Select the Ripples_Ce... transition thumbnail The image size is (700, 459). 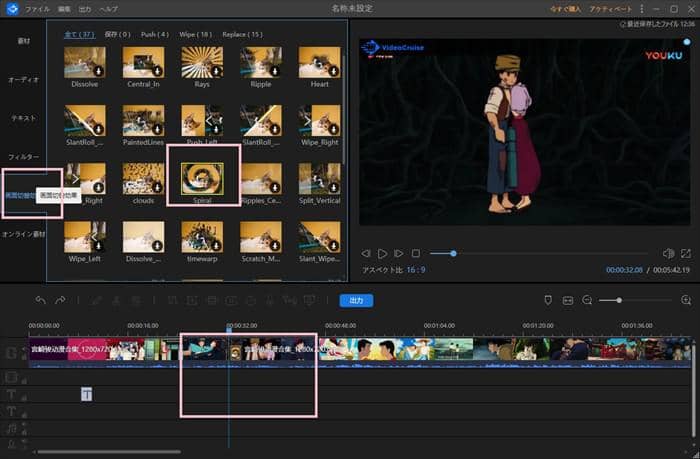click(x=261, y=179)
